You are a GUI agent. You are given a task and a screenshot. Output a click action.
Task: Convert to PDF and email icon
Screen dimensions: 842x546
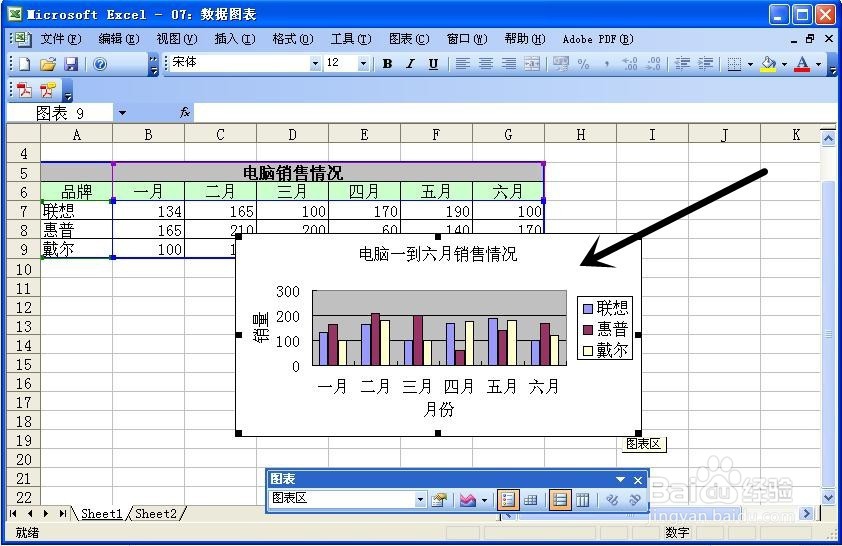pos(47,90)
